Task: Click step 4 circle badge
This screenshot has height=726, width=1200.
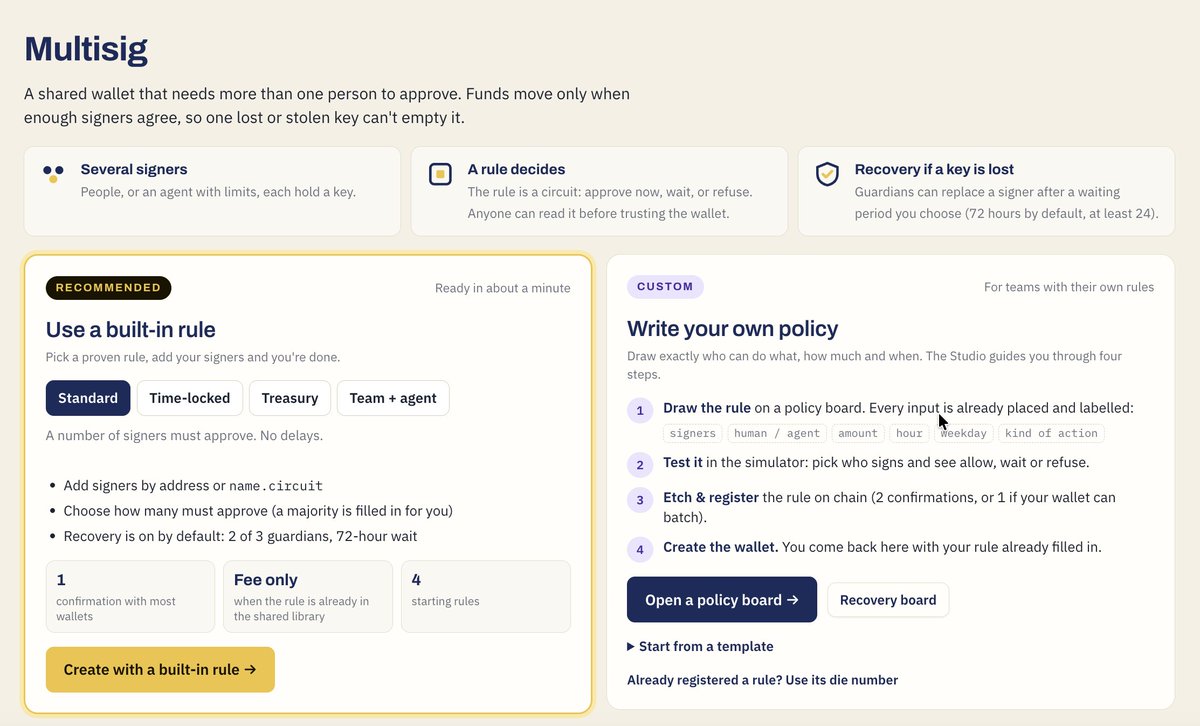Action: 640,549
